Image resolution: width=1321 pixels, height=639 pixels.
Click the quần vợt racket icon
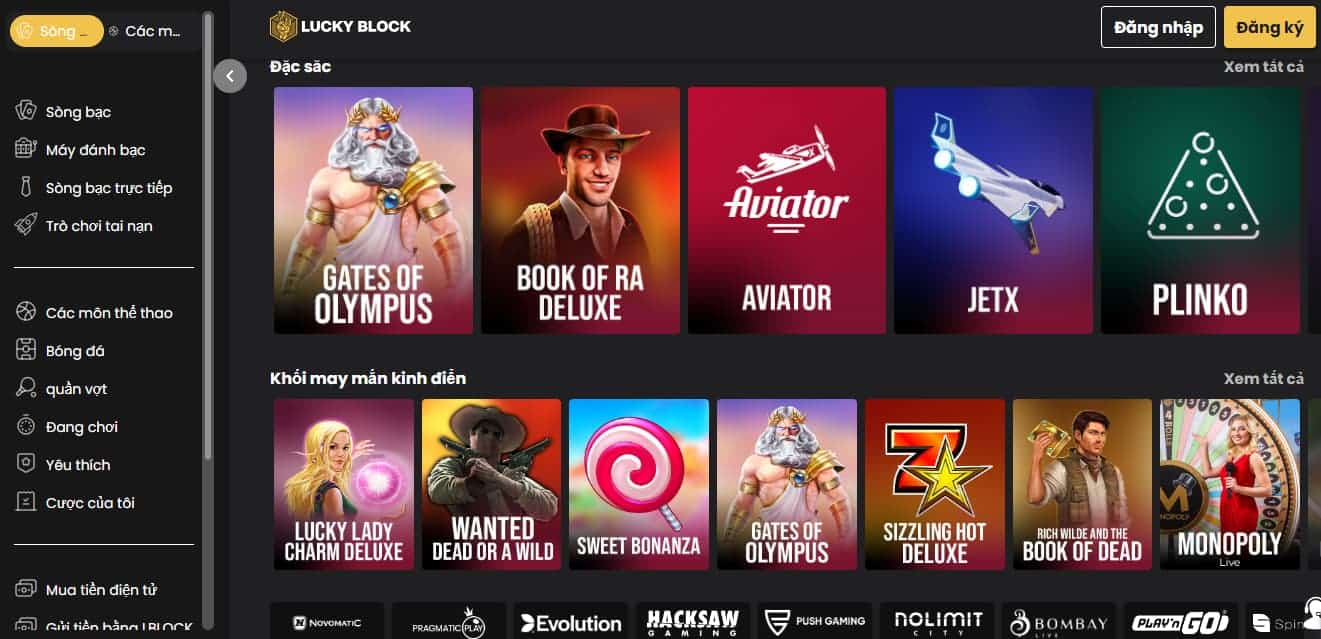tap(26, 388)
